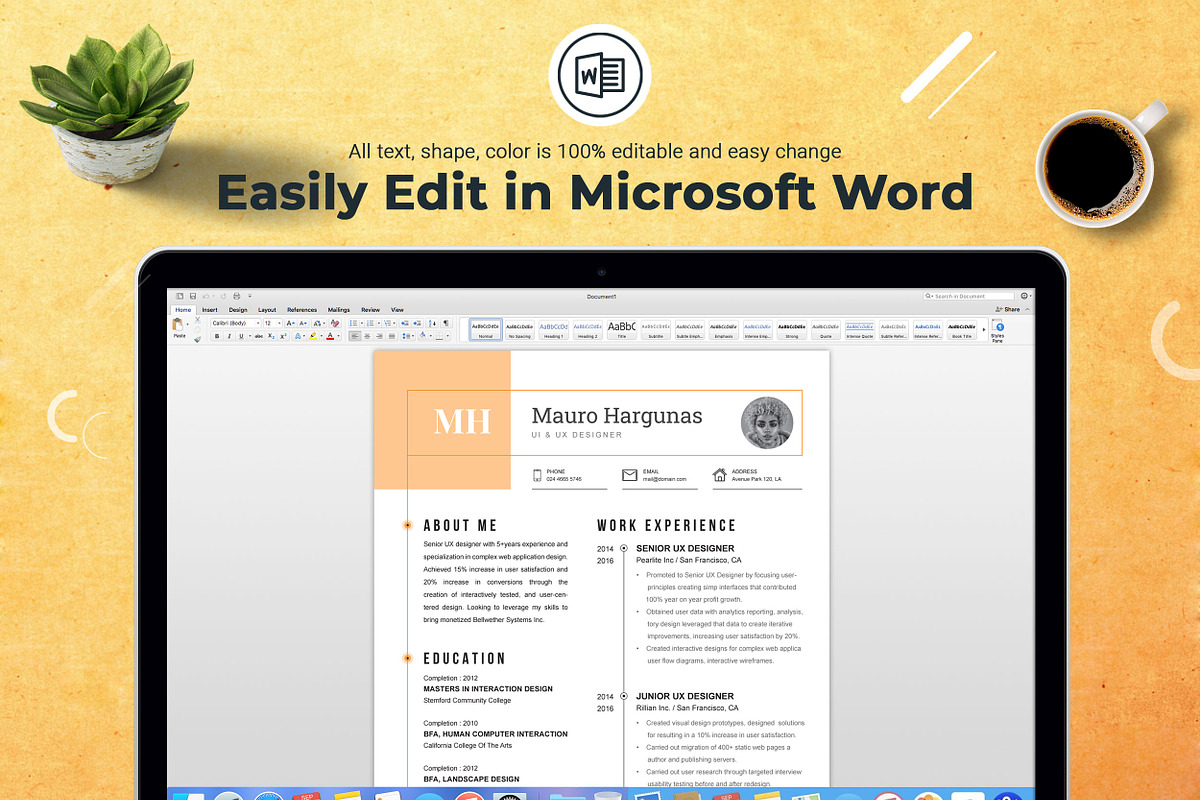
Task: Switch to the Insert tab
Action: [x=210, y=310]
